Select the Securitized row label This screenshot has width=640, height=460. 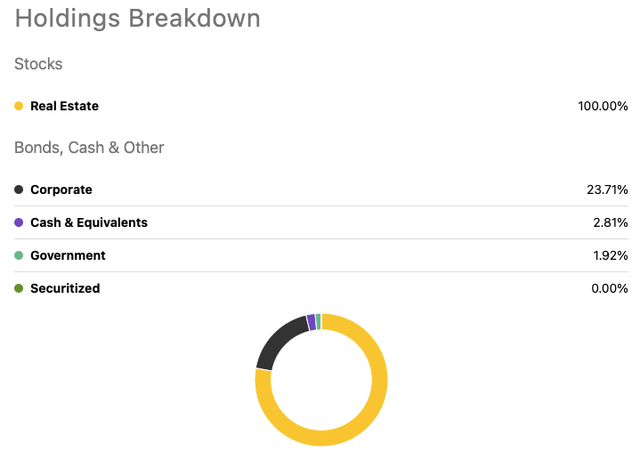tap(65, 288)
